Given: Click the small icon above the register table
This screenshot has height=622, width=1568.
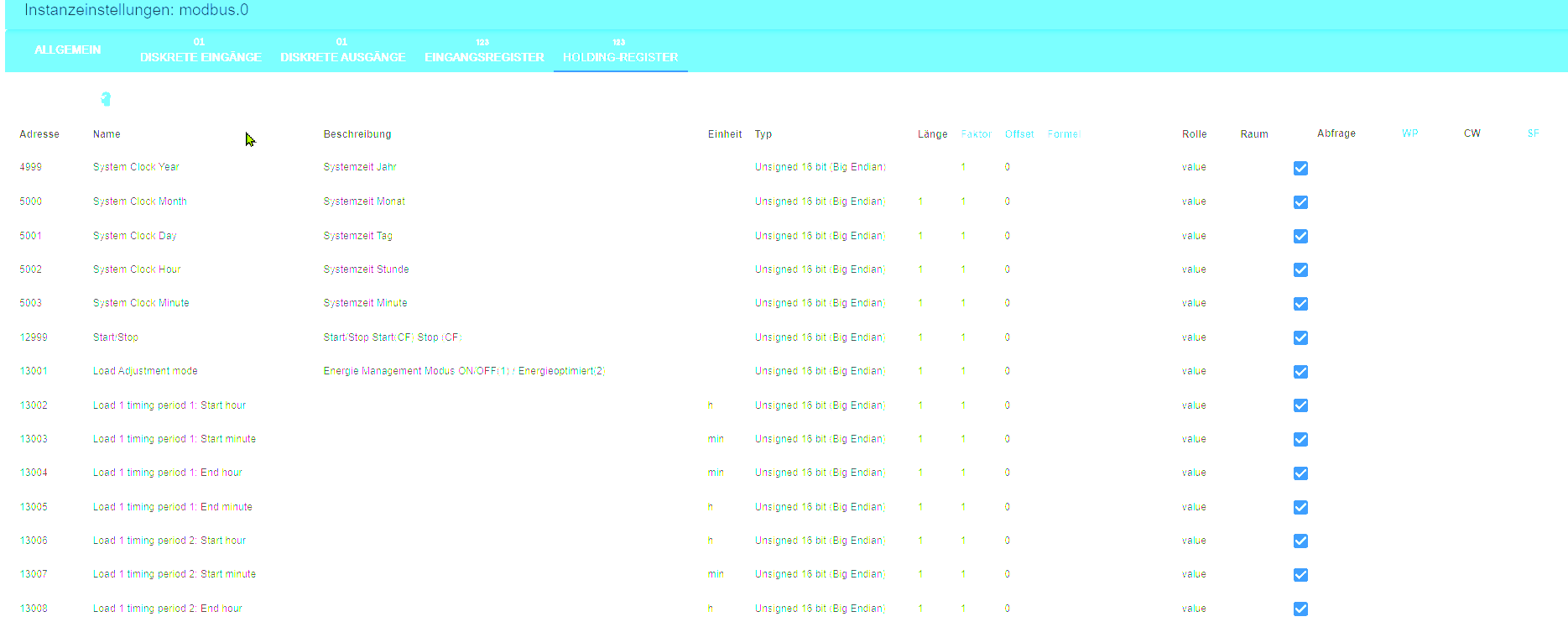Looking at the screenshot, I should [106, 99].
